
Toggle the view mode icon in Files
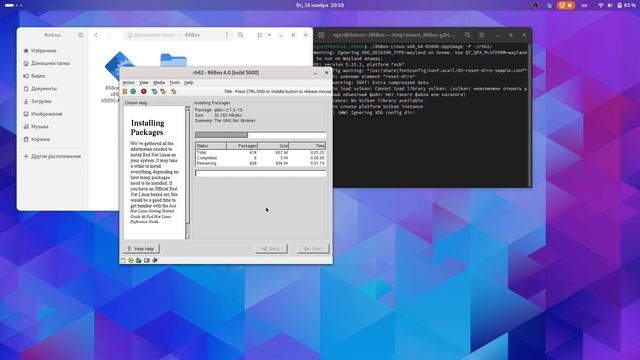(x=260, y=35)
